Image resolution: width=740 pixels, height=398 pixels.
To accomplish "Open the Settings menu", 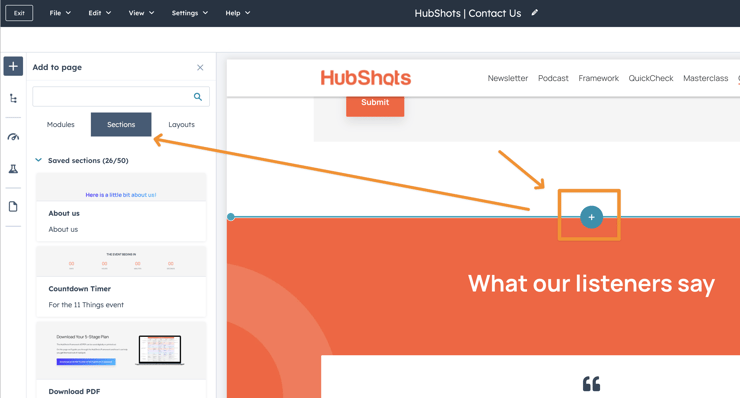I will coord(190,13).
